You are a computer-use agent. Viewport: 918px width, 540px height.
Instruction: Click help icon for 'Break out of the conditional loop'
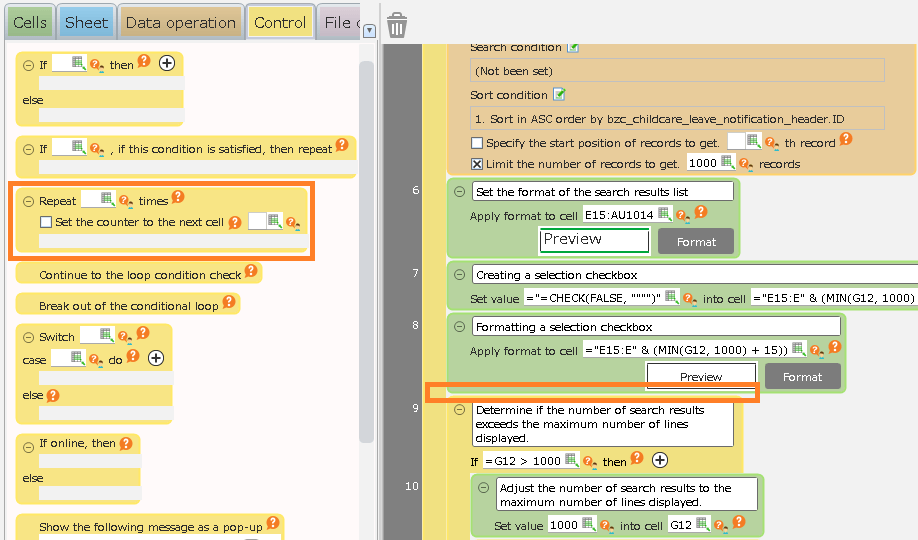pos(228,303)
